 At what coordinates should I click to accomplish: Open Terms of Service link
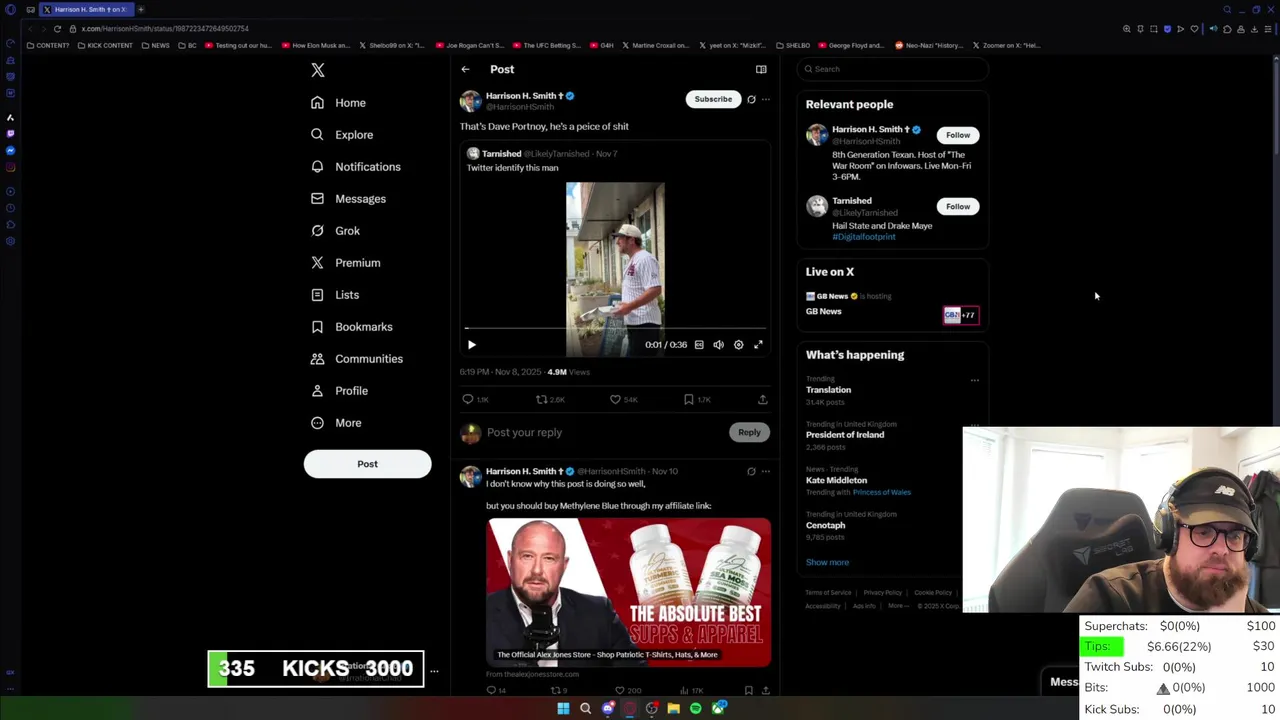click(x=828, y=593)
